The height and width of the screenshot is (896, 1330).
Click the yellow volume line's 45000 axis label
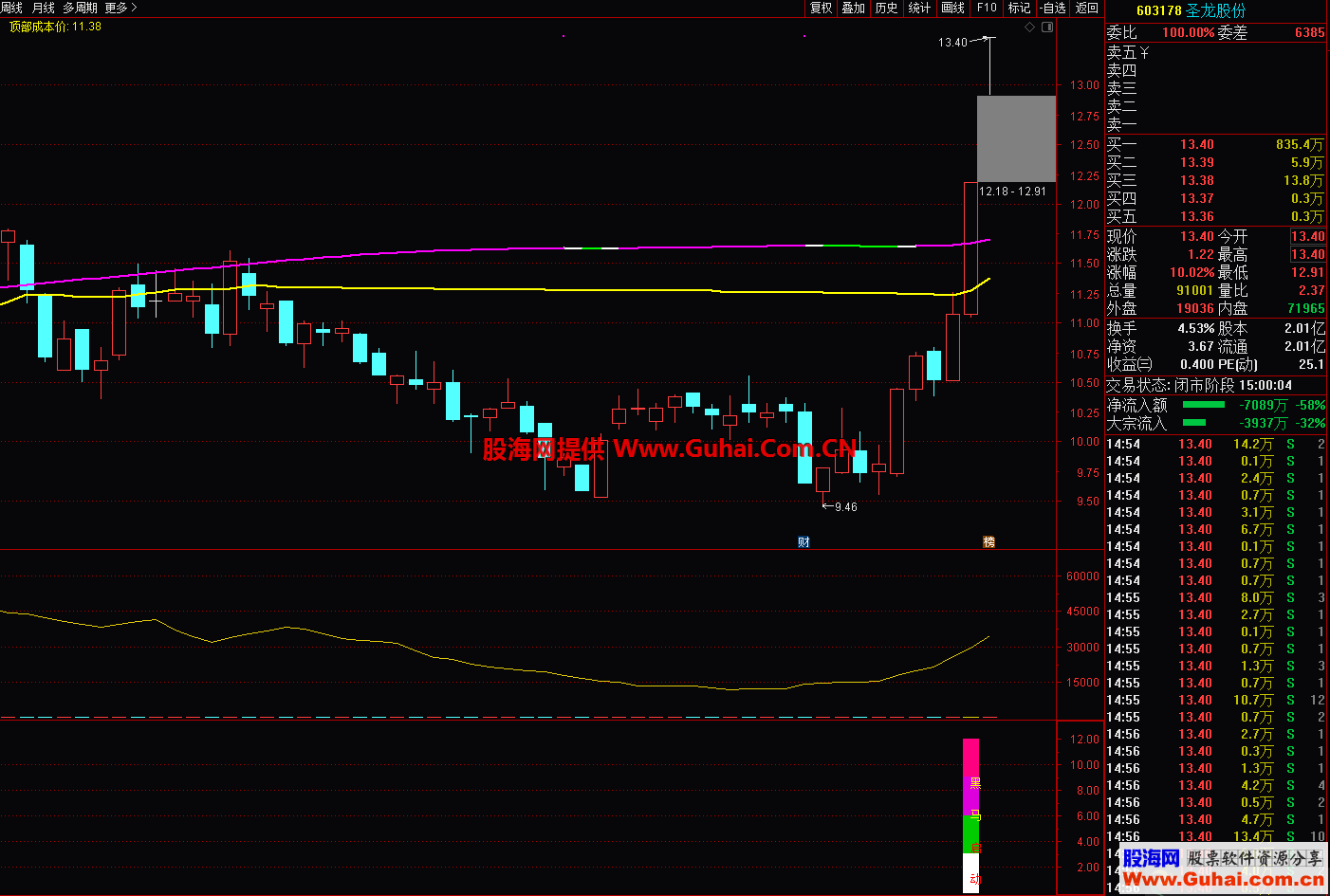1082,612
